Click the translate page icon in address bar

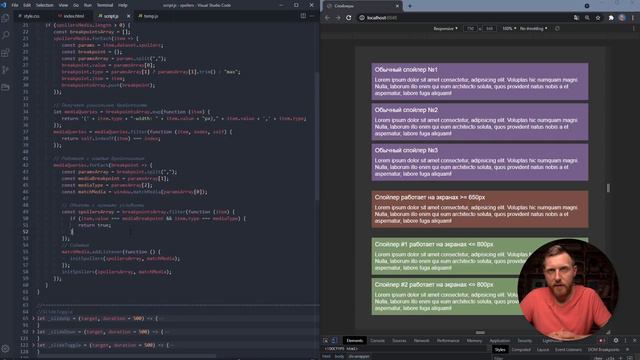[576, 18]
